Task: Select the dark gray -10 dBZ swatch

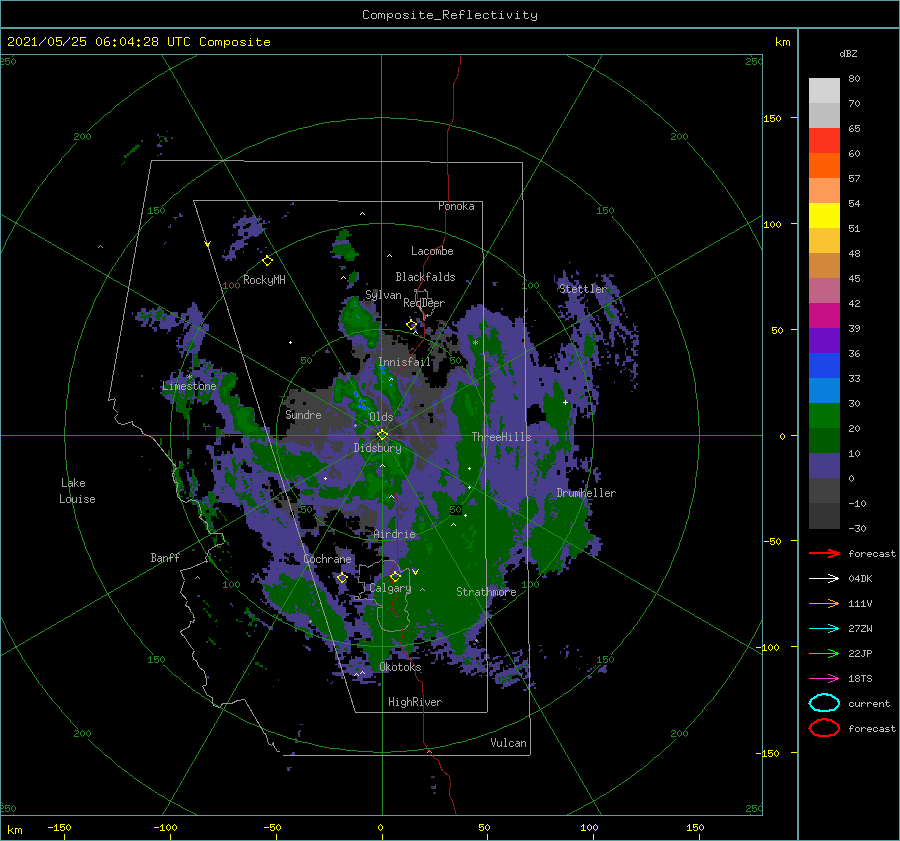Action: (x=824, y=516)
